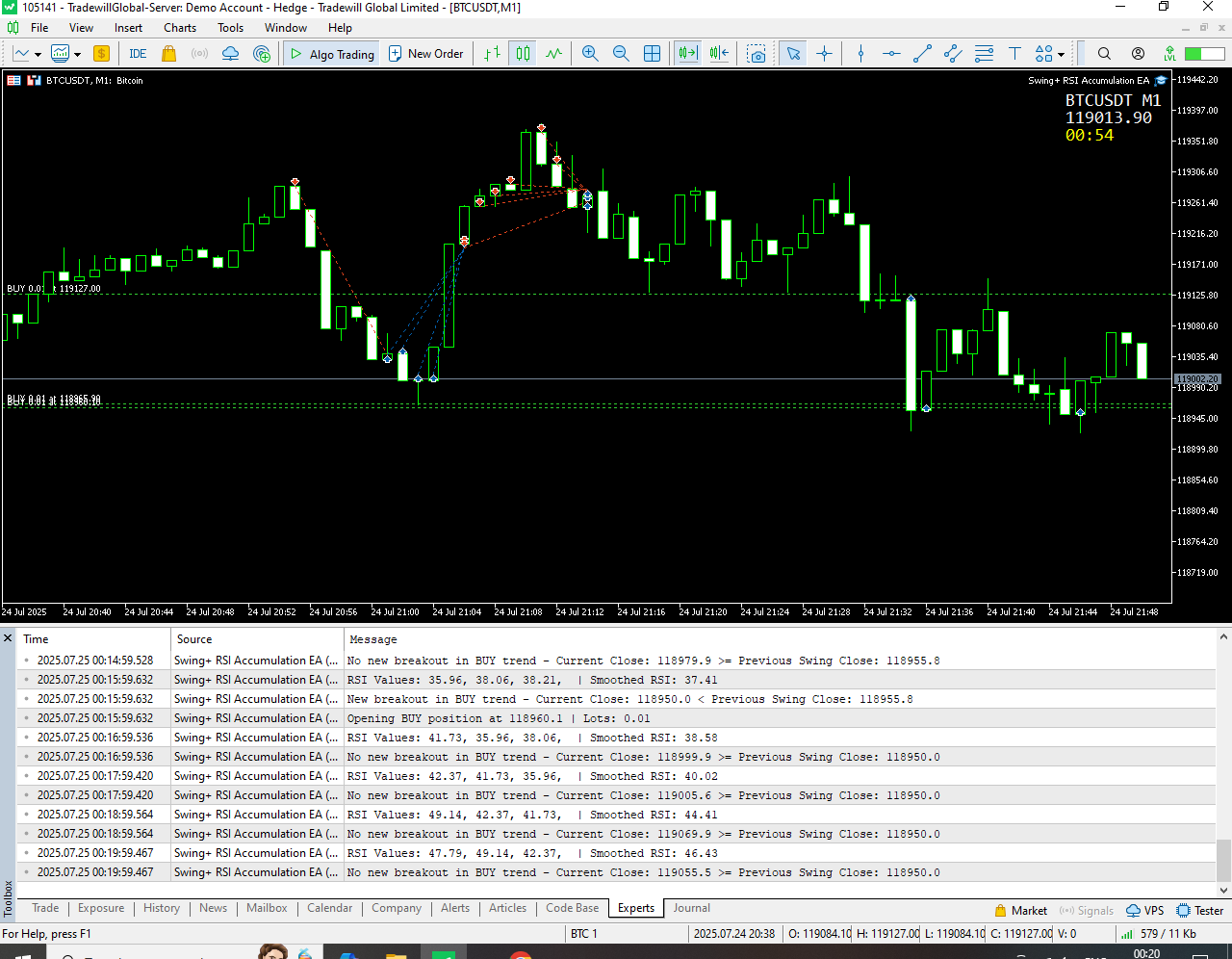Screen dimensions: 1232x959
Task: Open the Tester button in status bar
Action: point(1199,910)
